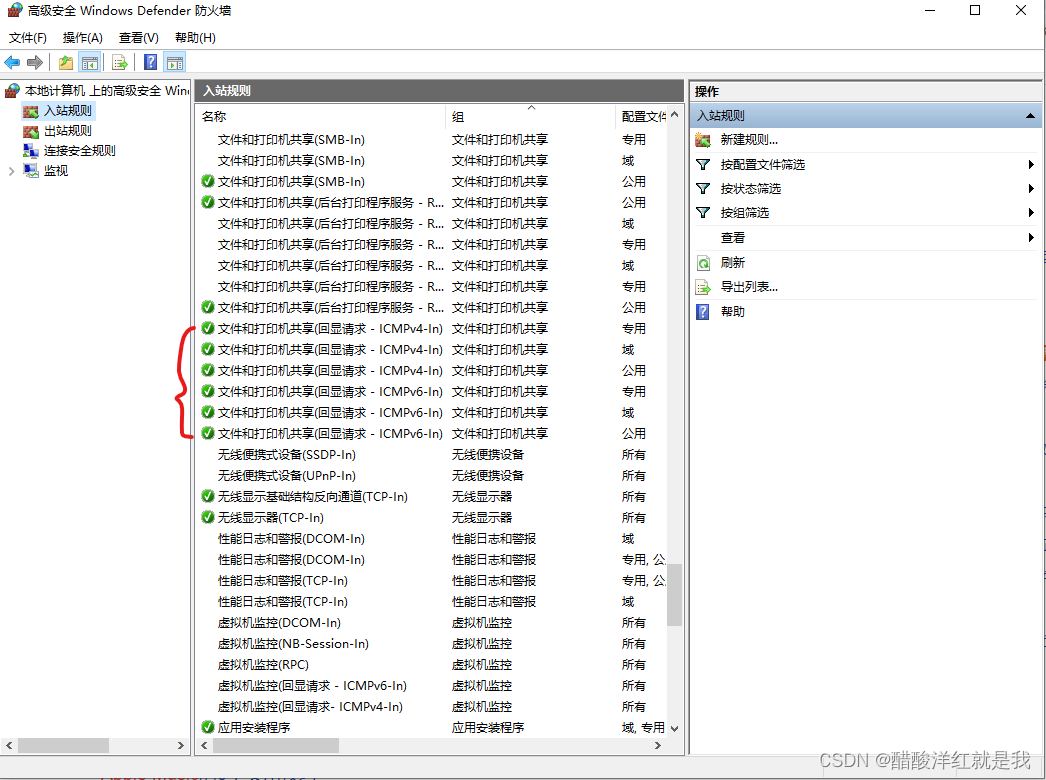Open 按配置文件筛选 submenu

(x=865, y=165)
